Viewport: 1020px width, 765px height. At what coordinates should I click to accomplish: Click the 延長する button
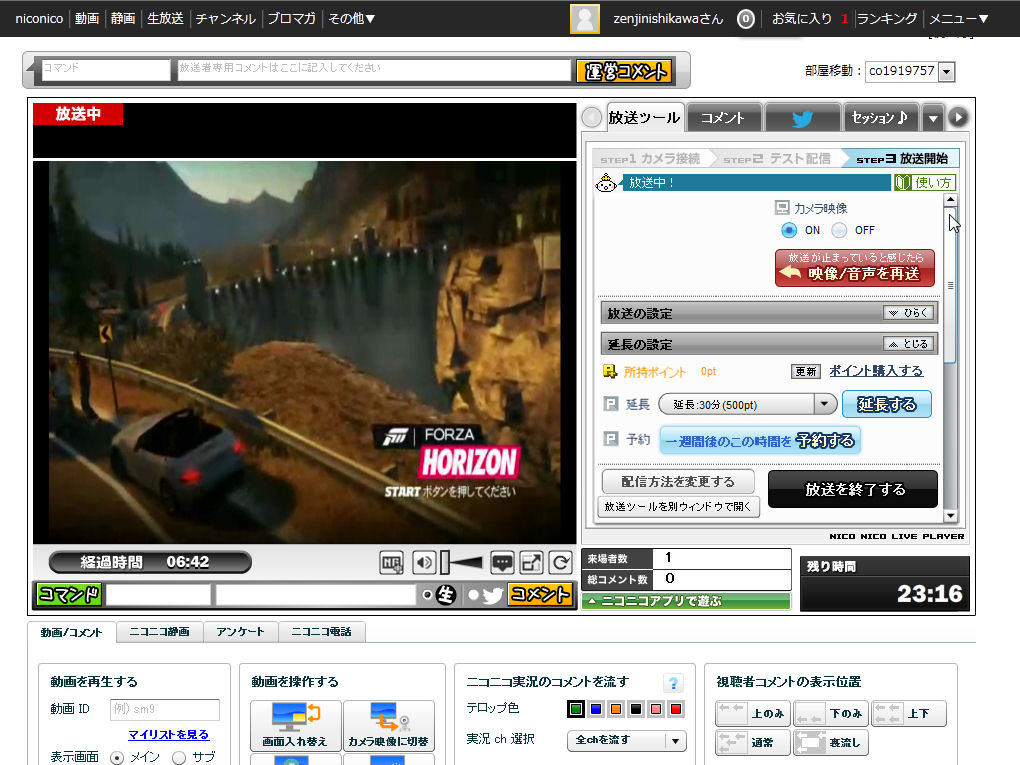click(x=886, y=404)
